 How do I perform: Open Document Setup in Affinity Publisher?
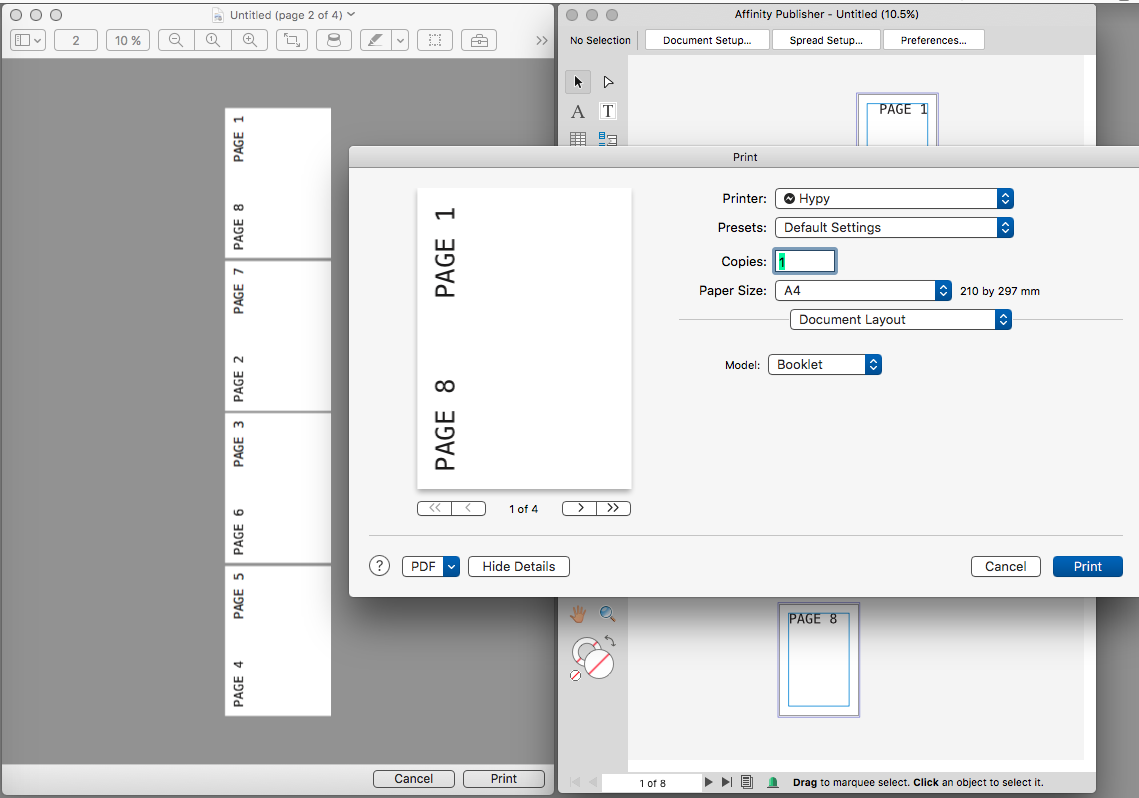pos(706,40)
